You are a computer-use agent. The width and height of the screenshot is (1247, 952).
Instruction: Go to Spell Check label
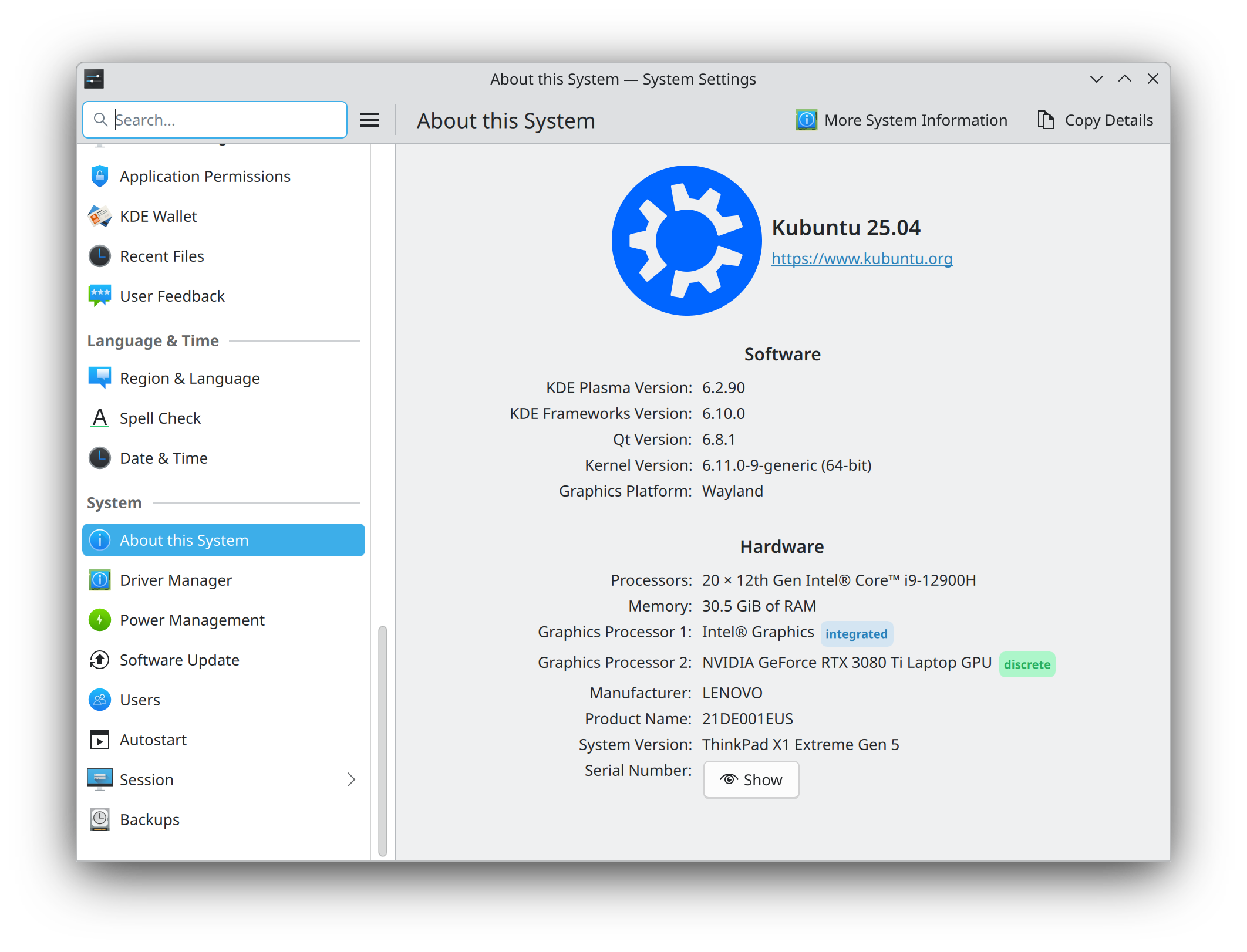[160, 418]
